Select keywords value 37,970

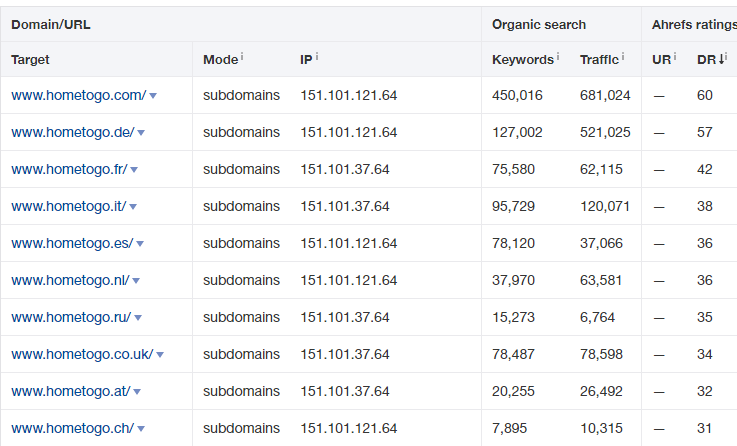(513, 281)
